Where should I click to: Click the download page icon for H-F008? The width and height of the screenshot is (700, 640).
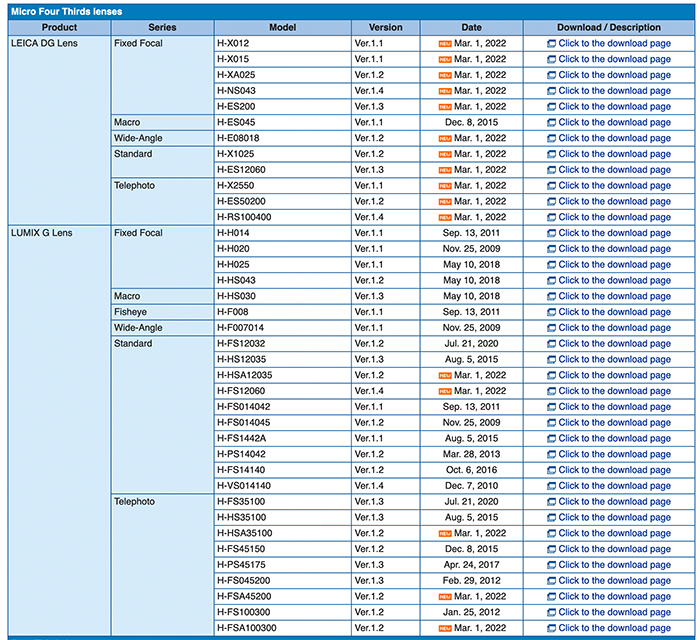click(x=552, y=312)
